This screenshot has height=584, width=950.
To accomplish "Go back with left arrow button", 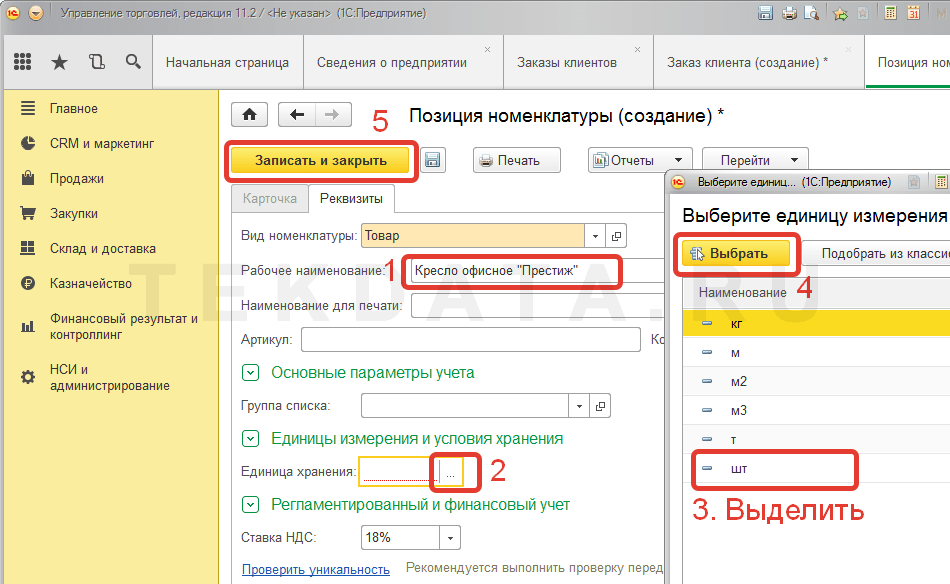I will pos(297,114).
